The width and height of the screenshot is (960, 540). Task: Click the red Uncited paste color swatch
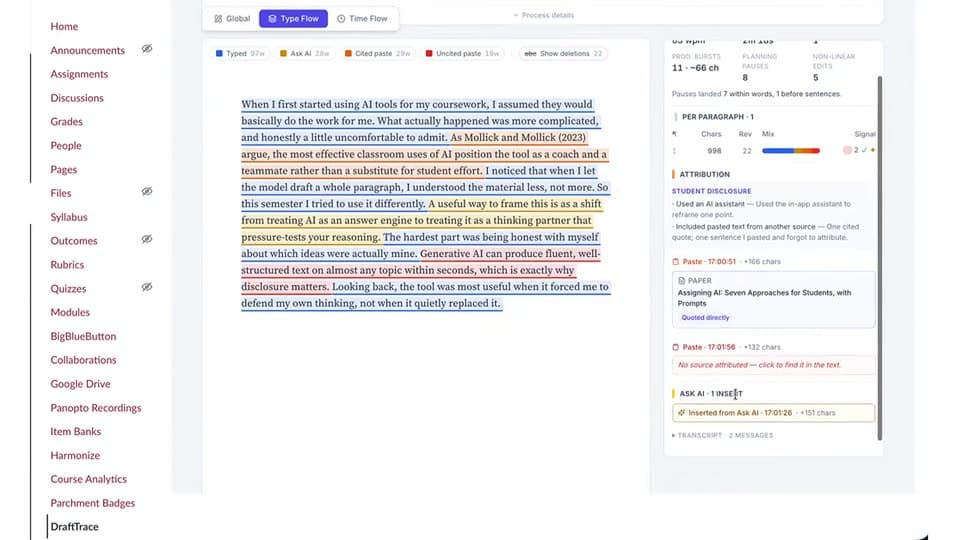pos(429,54)
